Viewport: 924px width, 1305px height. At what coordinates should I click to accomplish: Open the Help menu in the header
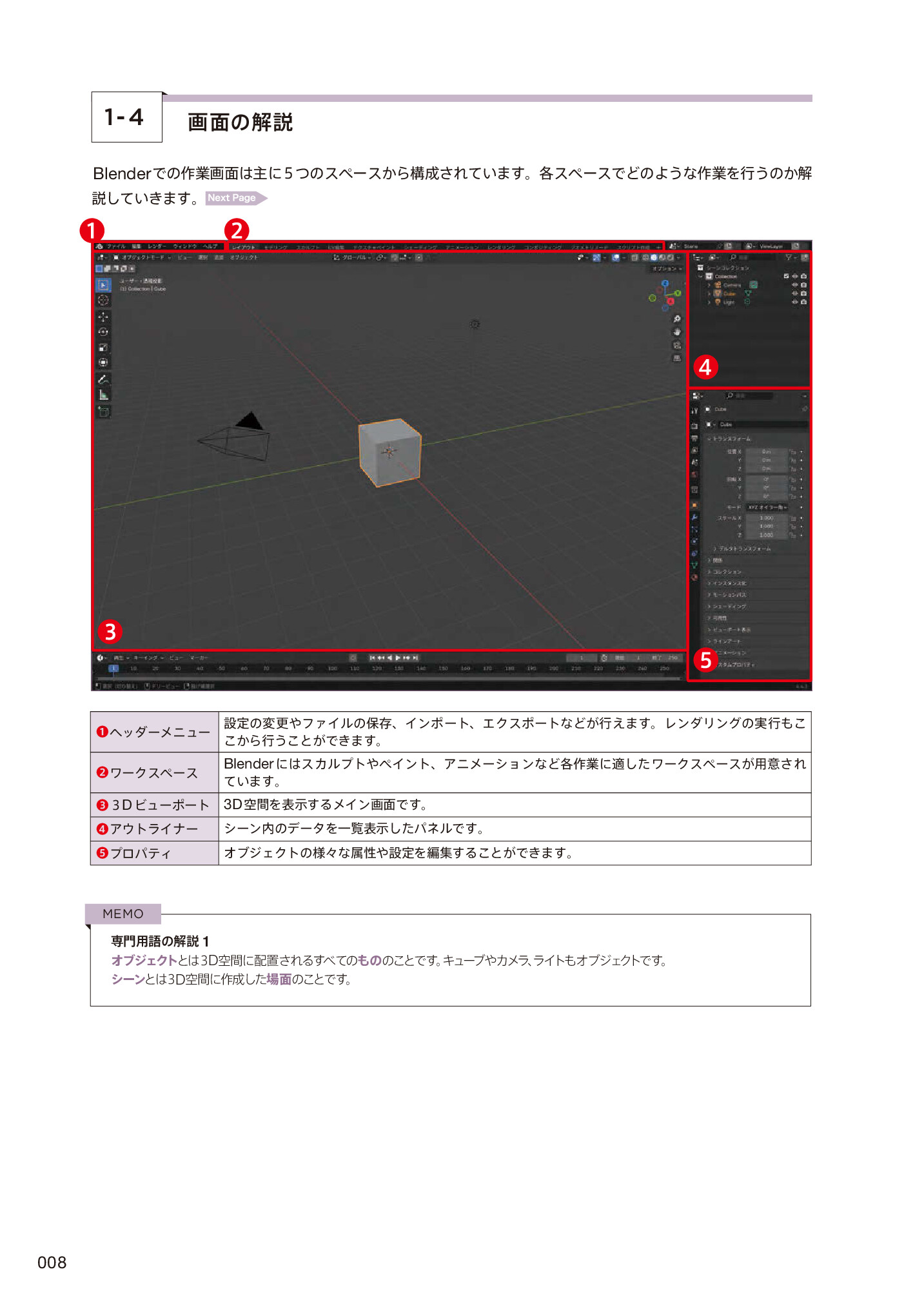point(210,246)
